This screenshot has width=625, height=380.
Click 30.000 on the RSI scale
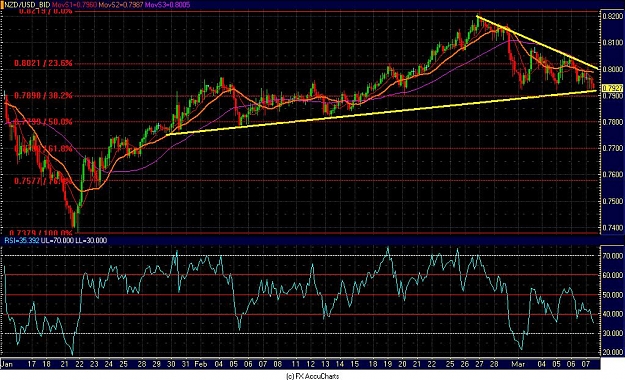(613, 333)
